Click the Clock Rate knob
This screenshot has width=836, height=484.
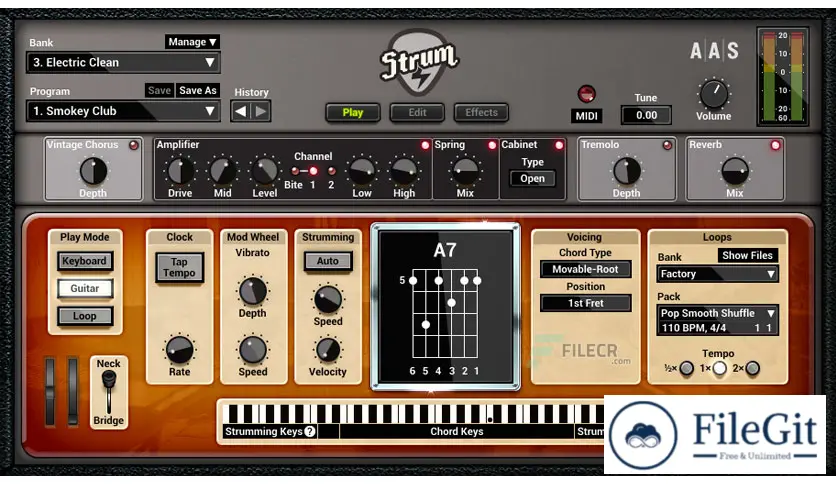(x=180, y=350)
